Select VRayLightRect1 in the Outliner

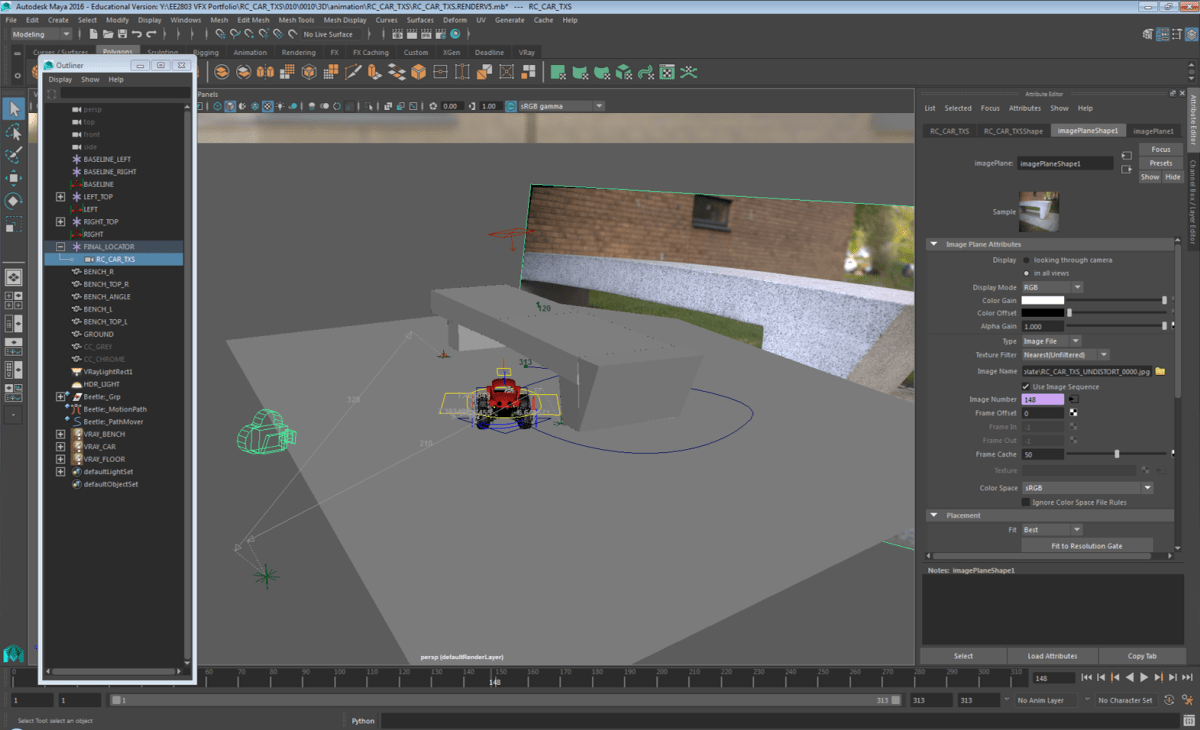pyautogui.click(x=108, y=372)
